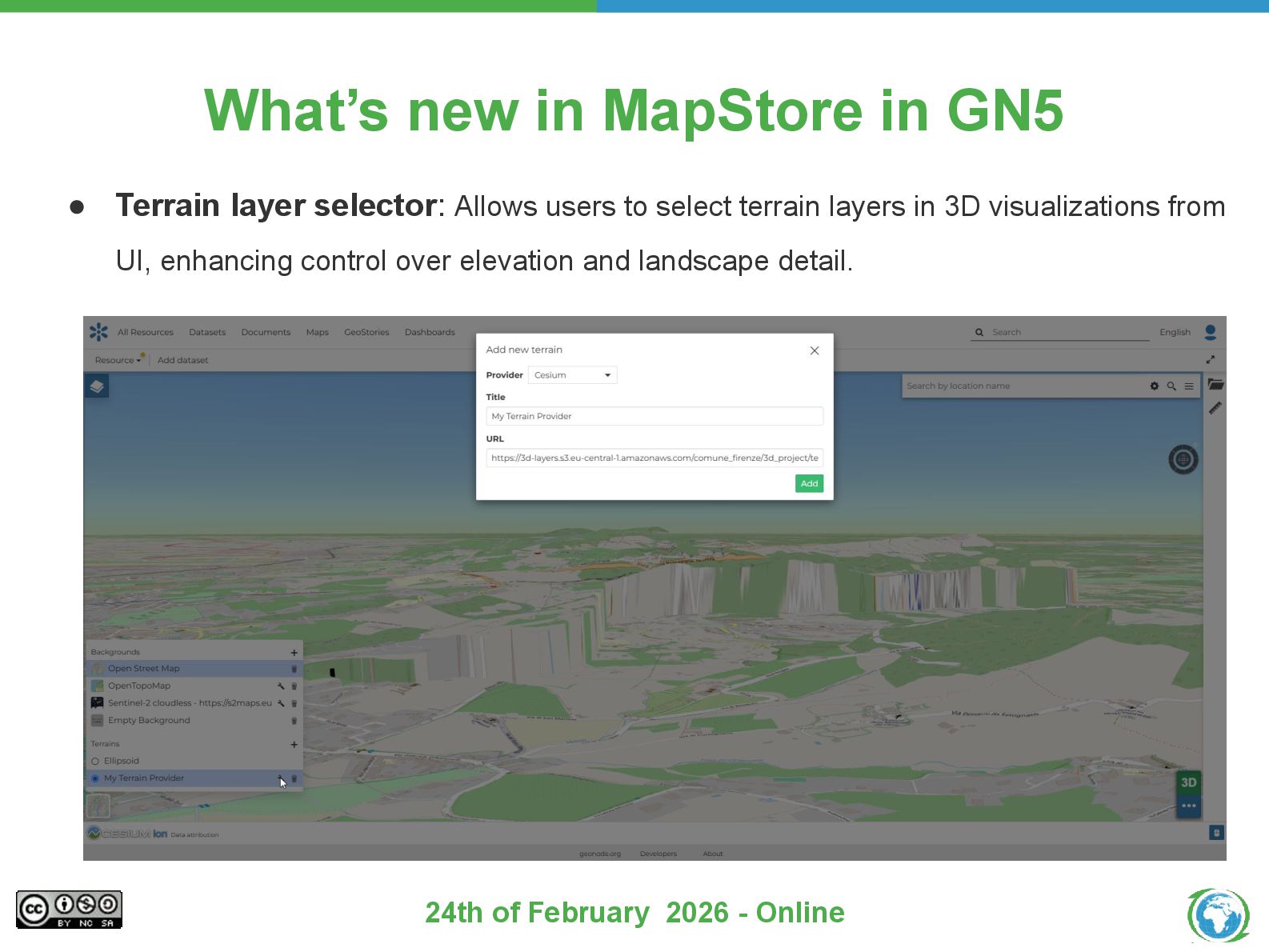This screenshot has height=952, width=1269.
Task: Edit Sentinel-2 cloudless background settings
Action: (281, 703)
